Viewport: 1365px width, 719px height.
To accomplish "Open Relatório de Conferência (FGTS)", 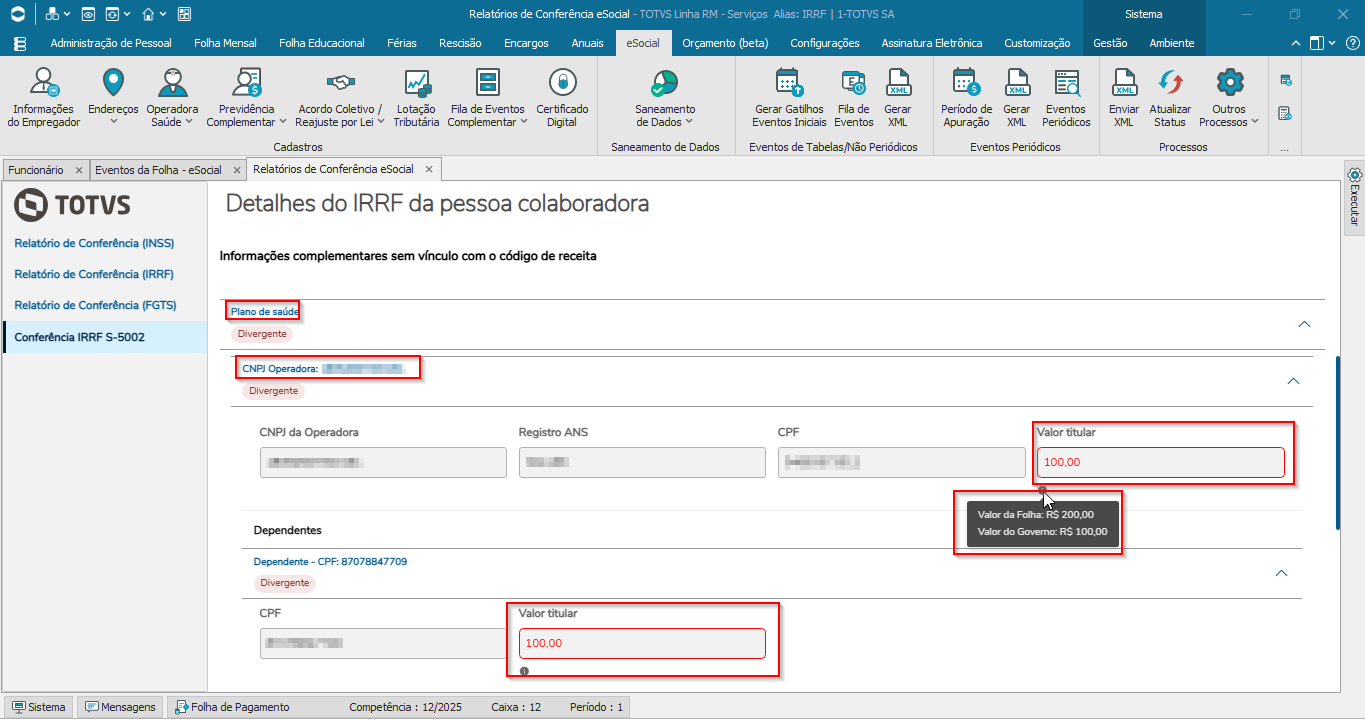I will click(94, 305).
